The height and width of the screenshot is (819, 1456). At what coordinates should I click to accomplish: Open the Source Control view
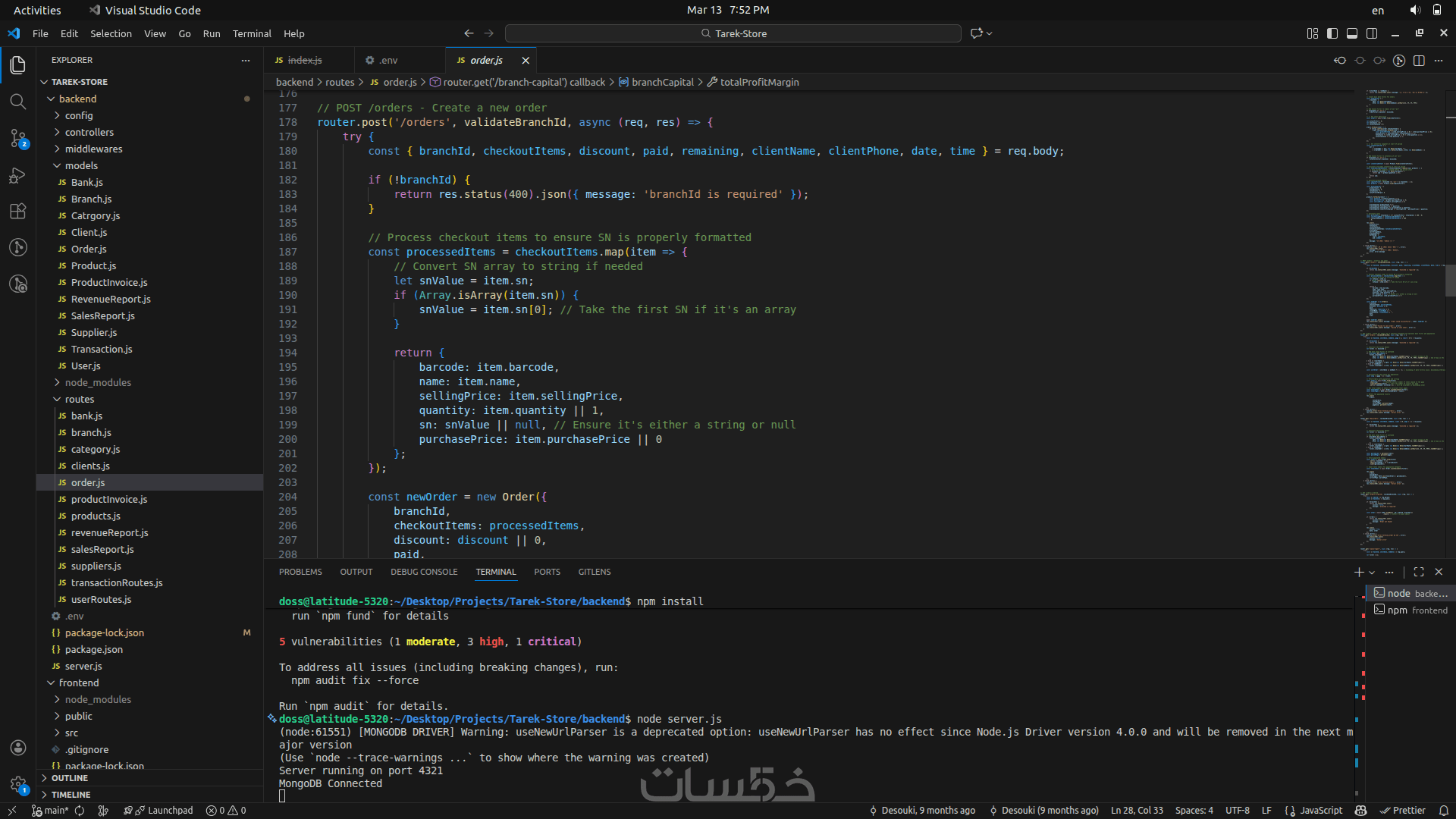click(x=18, y=138)
